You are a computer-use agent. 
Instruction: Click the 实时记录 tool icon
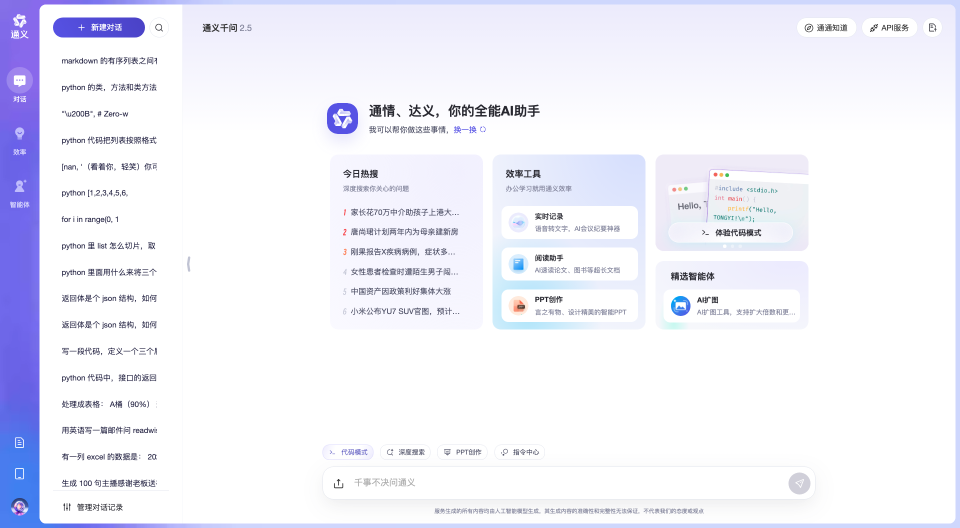(519, 222)
